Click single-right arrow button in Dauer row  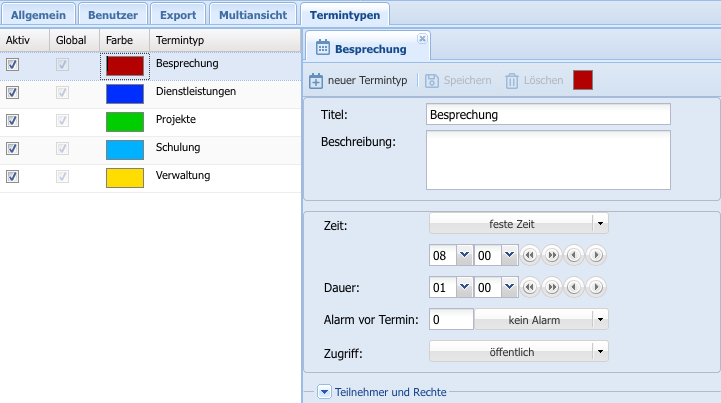pyautogui.click(x=596, y=287)
